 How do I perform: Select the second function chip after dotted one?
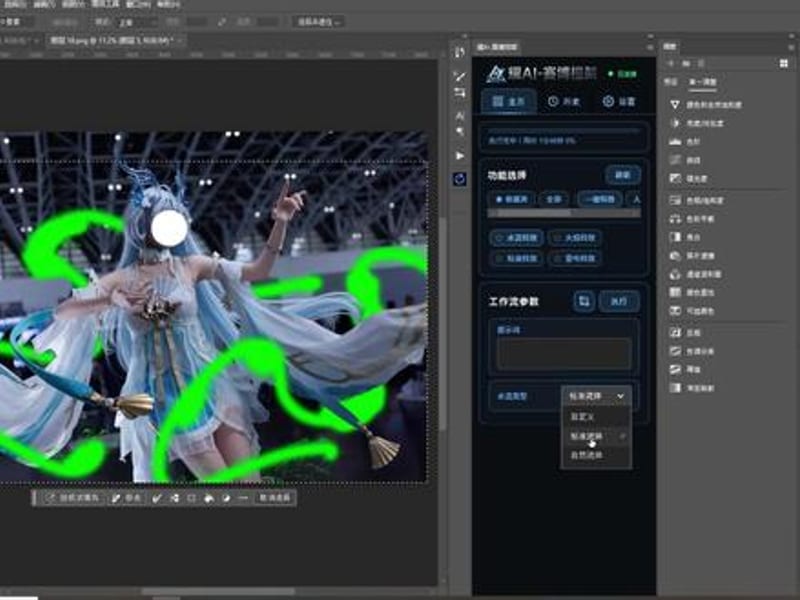point(554,199)
